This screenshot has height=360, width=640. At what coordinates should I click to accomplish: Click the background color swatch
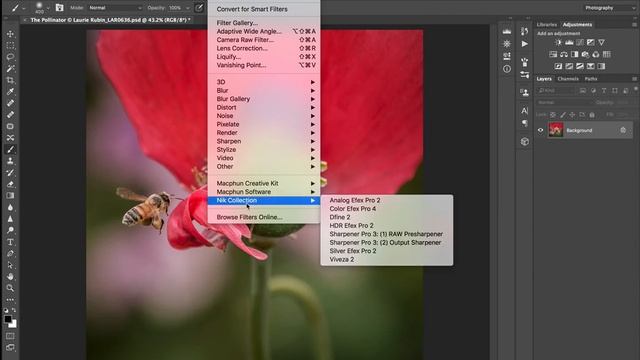tap(13, 324)
